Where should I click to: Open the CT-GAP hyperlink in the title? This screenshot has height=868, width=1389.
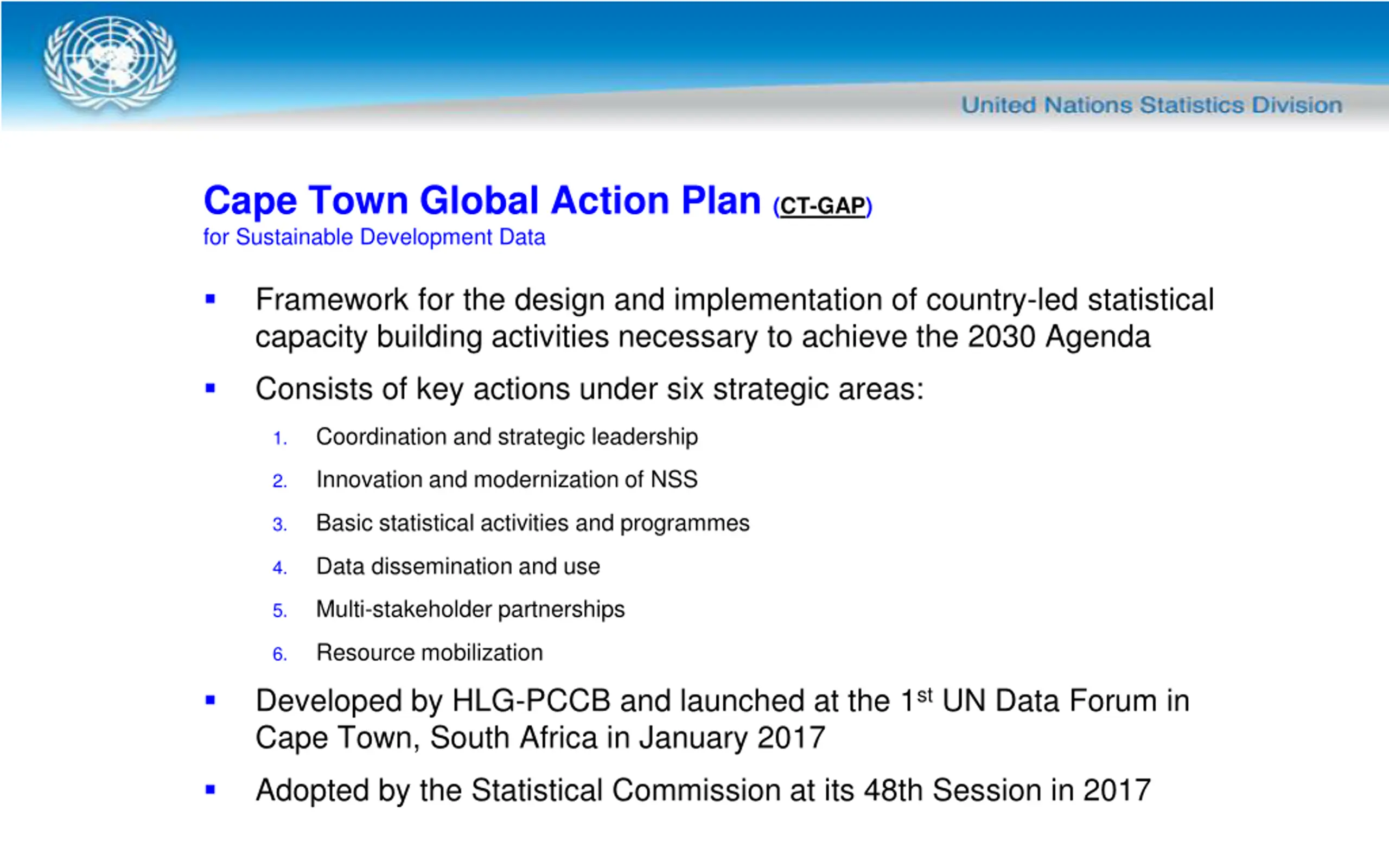coord(823,206)
